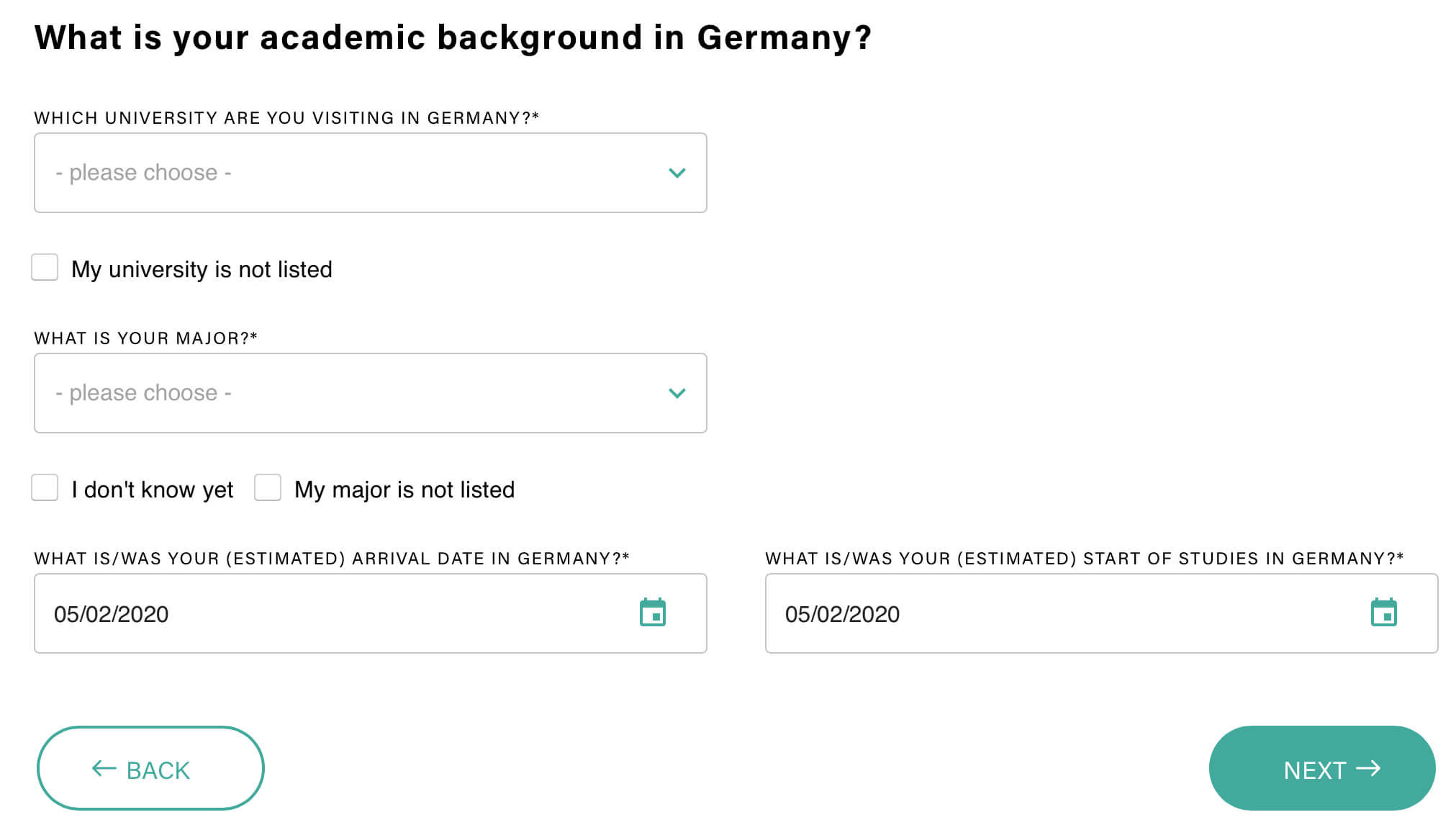This screenshot has height=825, width=1456.
Task: Check 'My university is not listed' checkbox
Action: [45, 268]
